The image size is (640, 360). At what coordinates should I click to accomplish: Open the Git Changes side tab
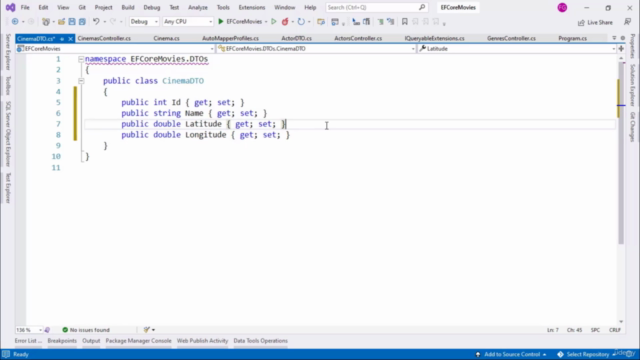tap(632, 127)
